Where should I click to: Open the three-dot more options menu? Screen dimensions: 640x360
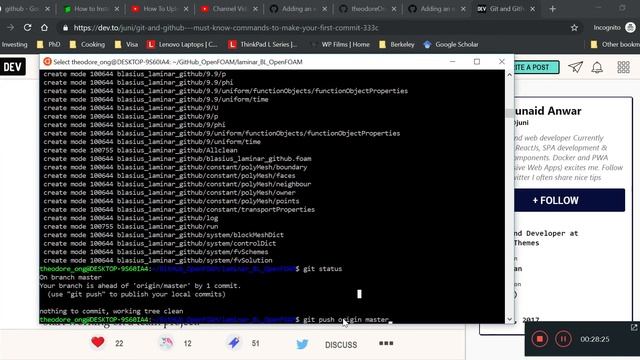pyautogui.click(x=386, y=343)
